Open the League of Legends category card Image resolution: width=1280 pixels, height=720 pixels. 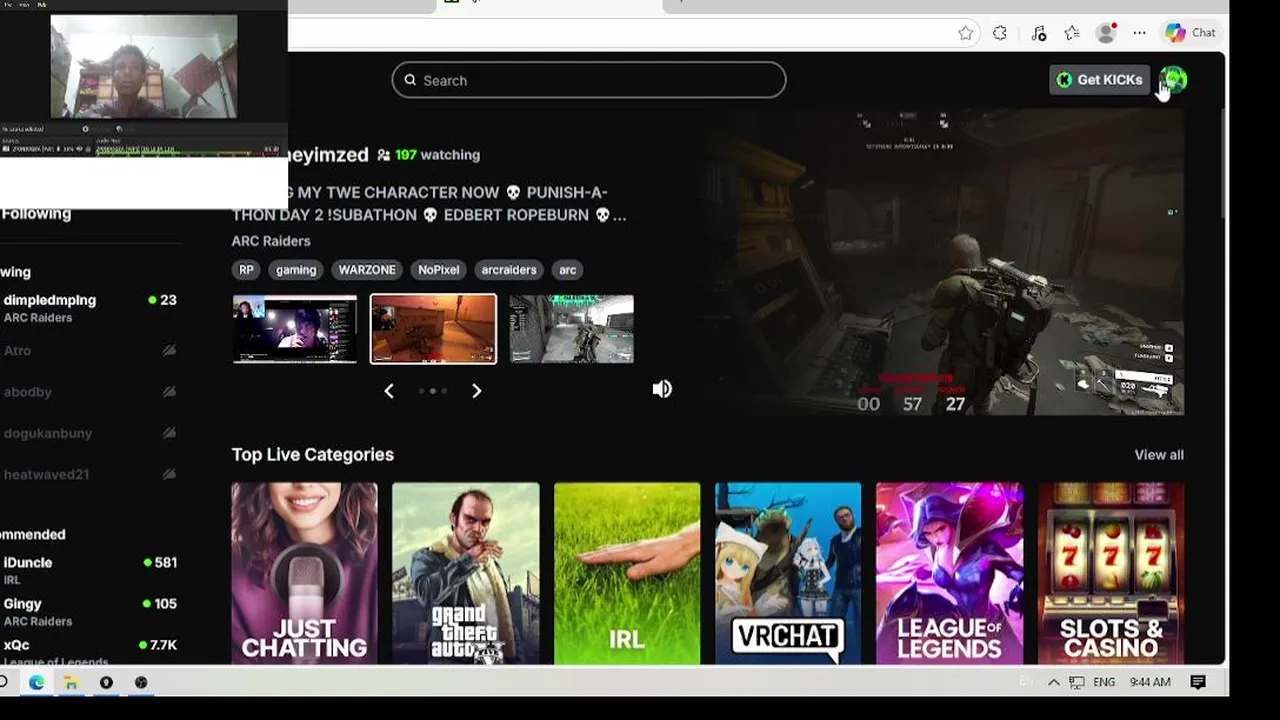click(x=950, y=573)
